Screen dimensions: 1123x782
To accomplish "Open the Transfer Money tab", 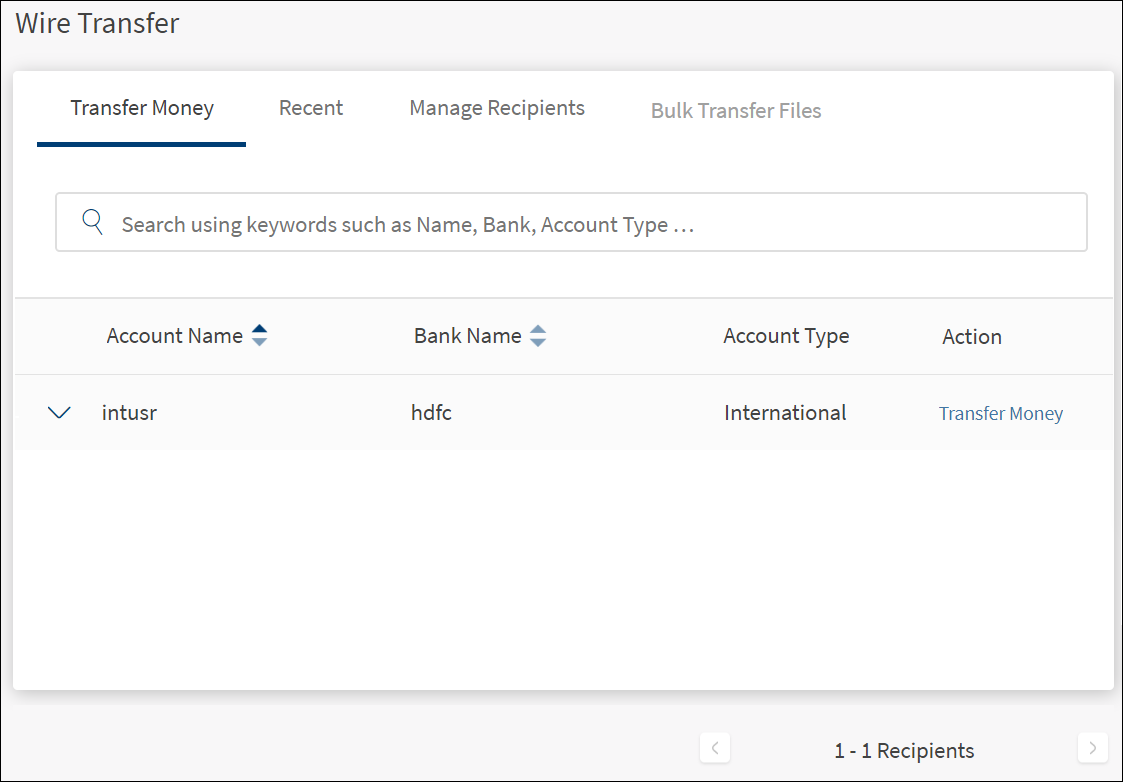I will click(x=142, y=108).
